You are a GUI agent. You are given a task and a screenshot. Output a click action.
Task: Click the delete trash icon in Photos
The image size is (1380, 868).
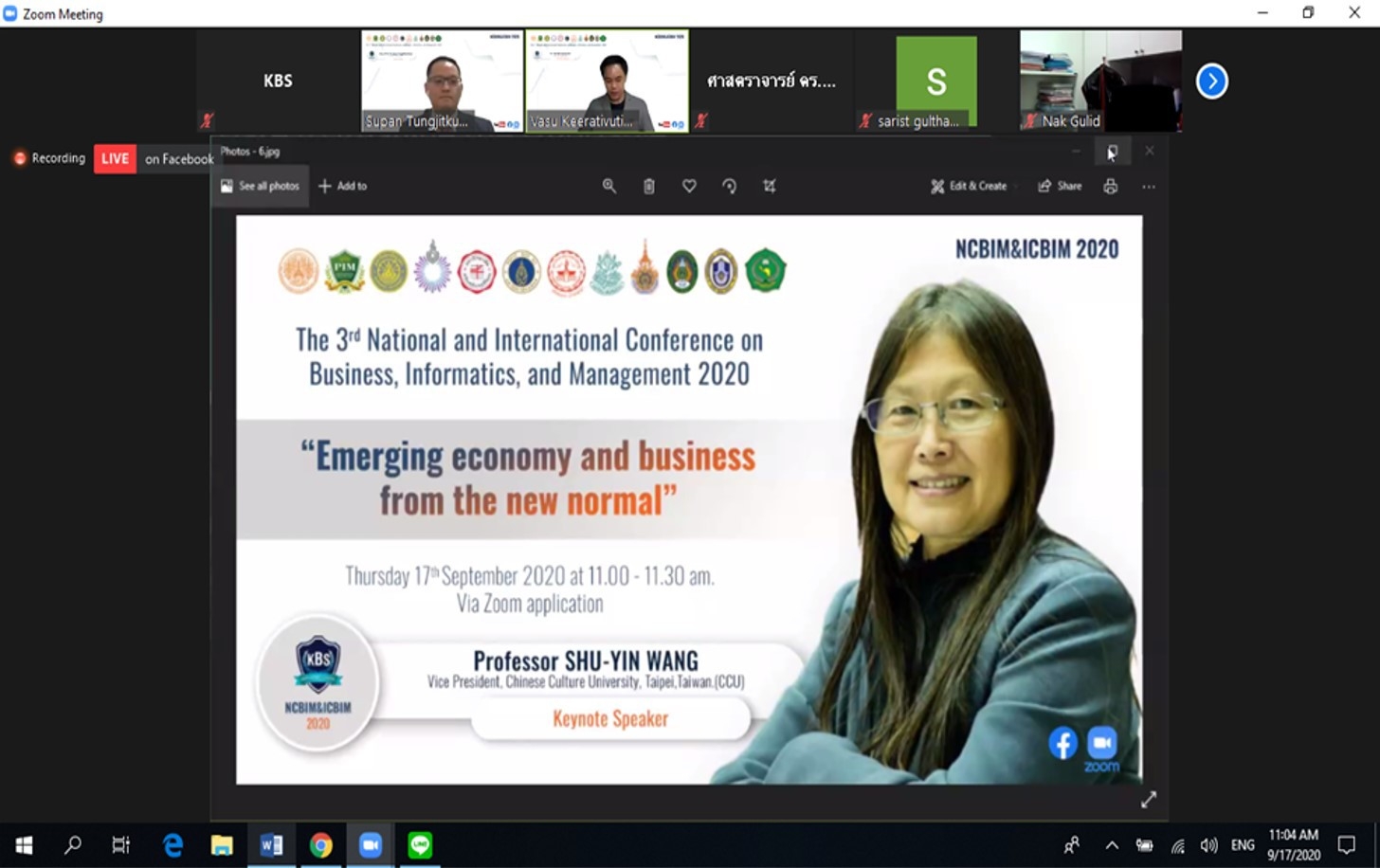click(x=649, y=187)
